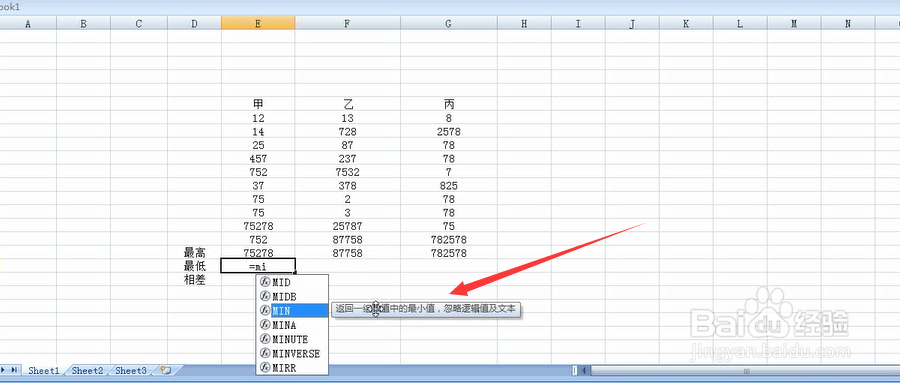Select column A header
This screenshot has height=383, width=900.
28,24
